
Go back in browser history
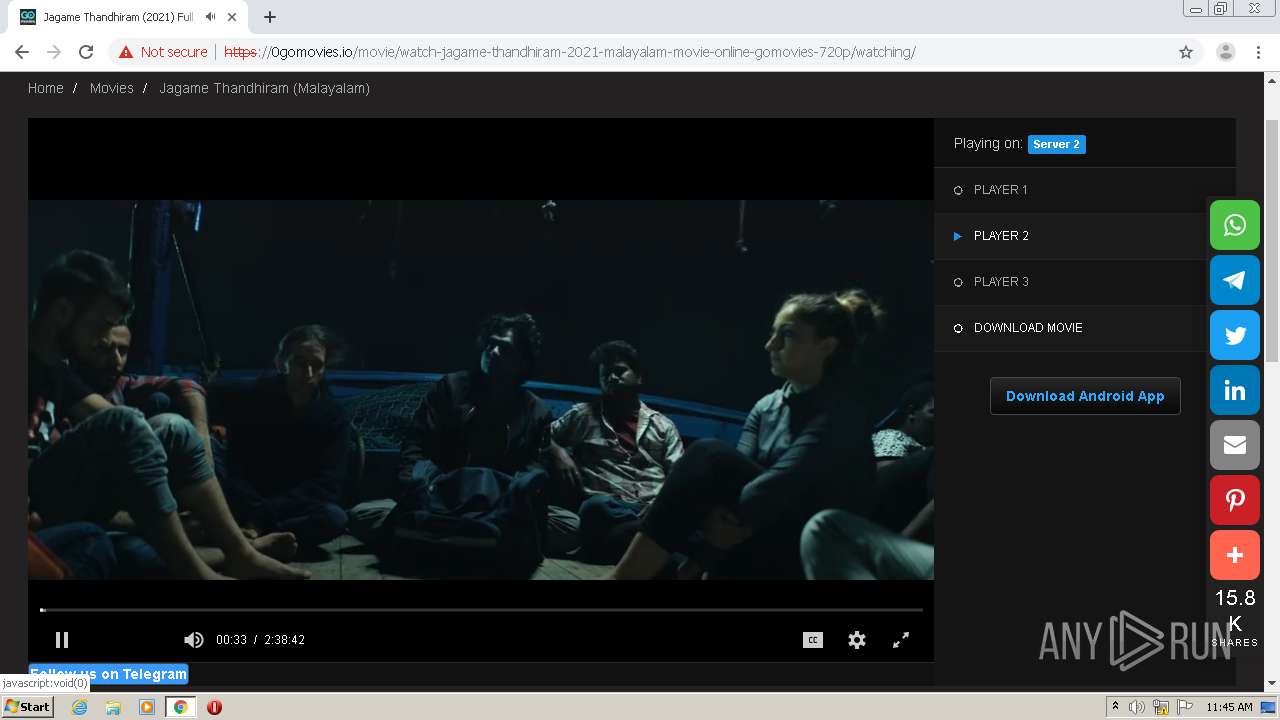tap(22, 52)
